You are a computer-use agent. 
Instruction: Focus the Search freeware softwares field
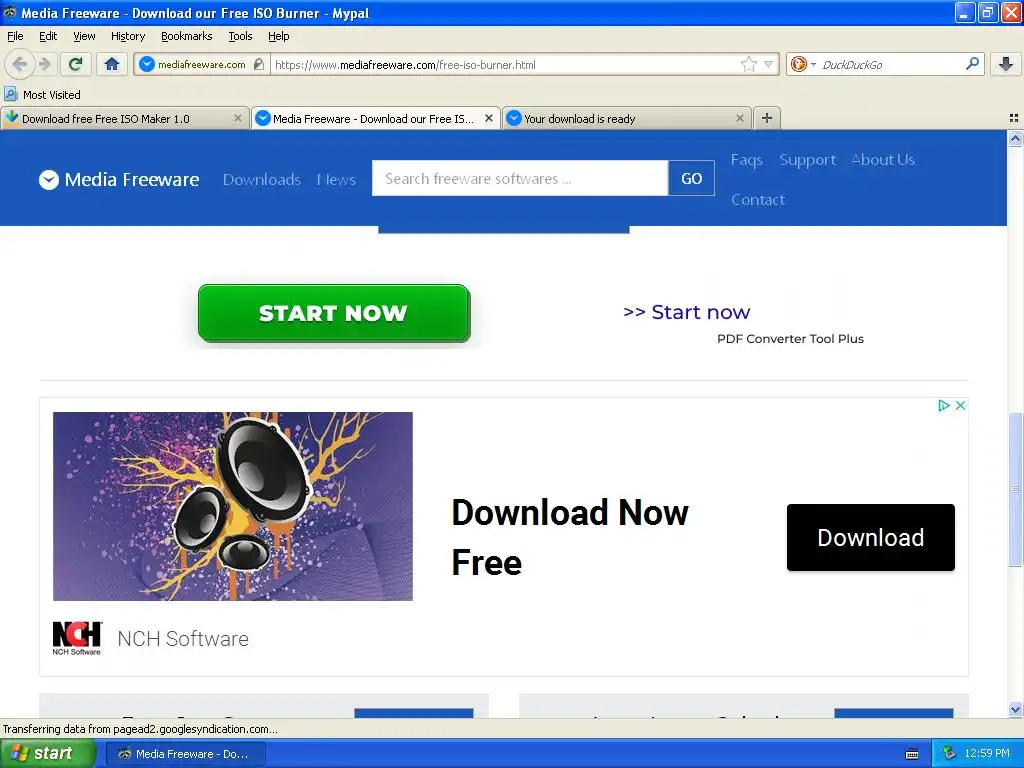[520, 178]
